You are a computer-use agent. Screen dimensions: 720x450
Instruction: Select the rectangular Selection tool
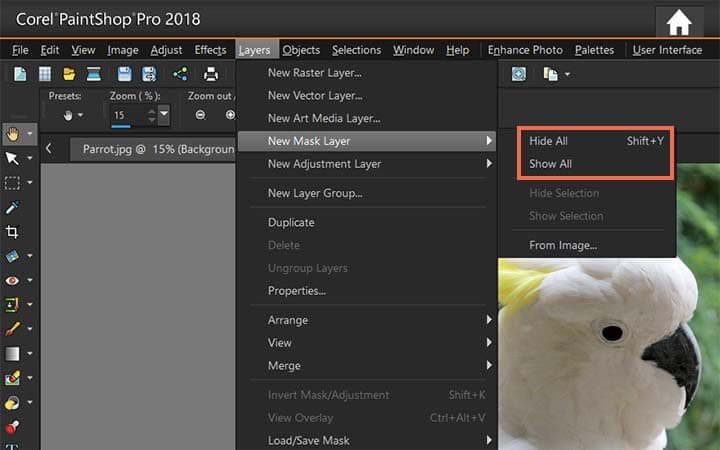pos(12,183)
